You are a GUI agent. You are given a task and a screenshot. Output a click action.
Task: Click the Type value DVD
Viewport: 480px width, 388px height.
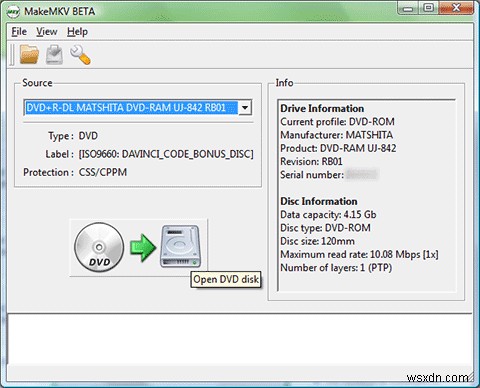click(x=88, y=136)
